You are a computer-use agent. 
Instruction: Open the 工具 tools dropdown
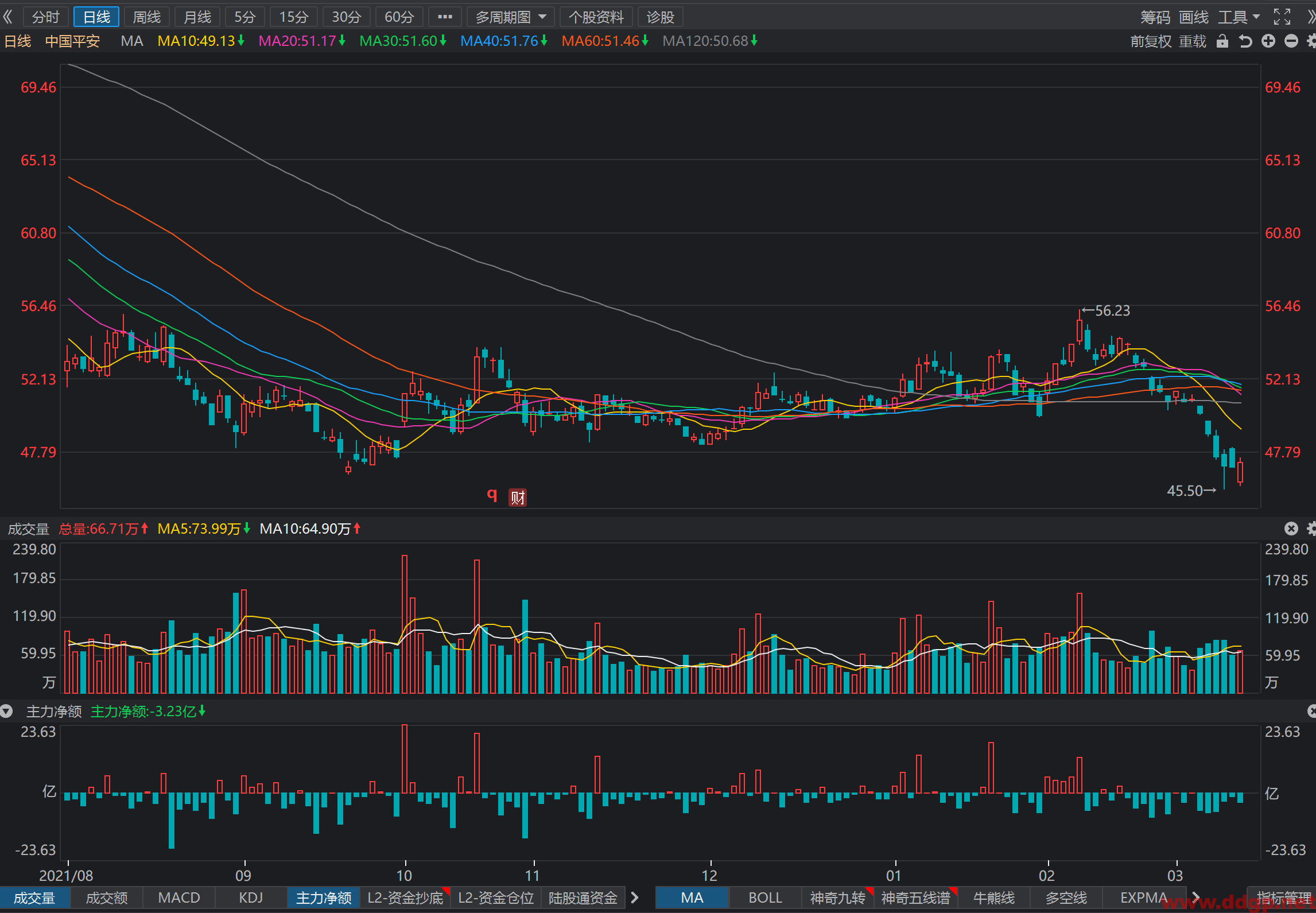click(x=1239, y=17)
